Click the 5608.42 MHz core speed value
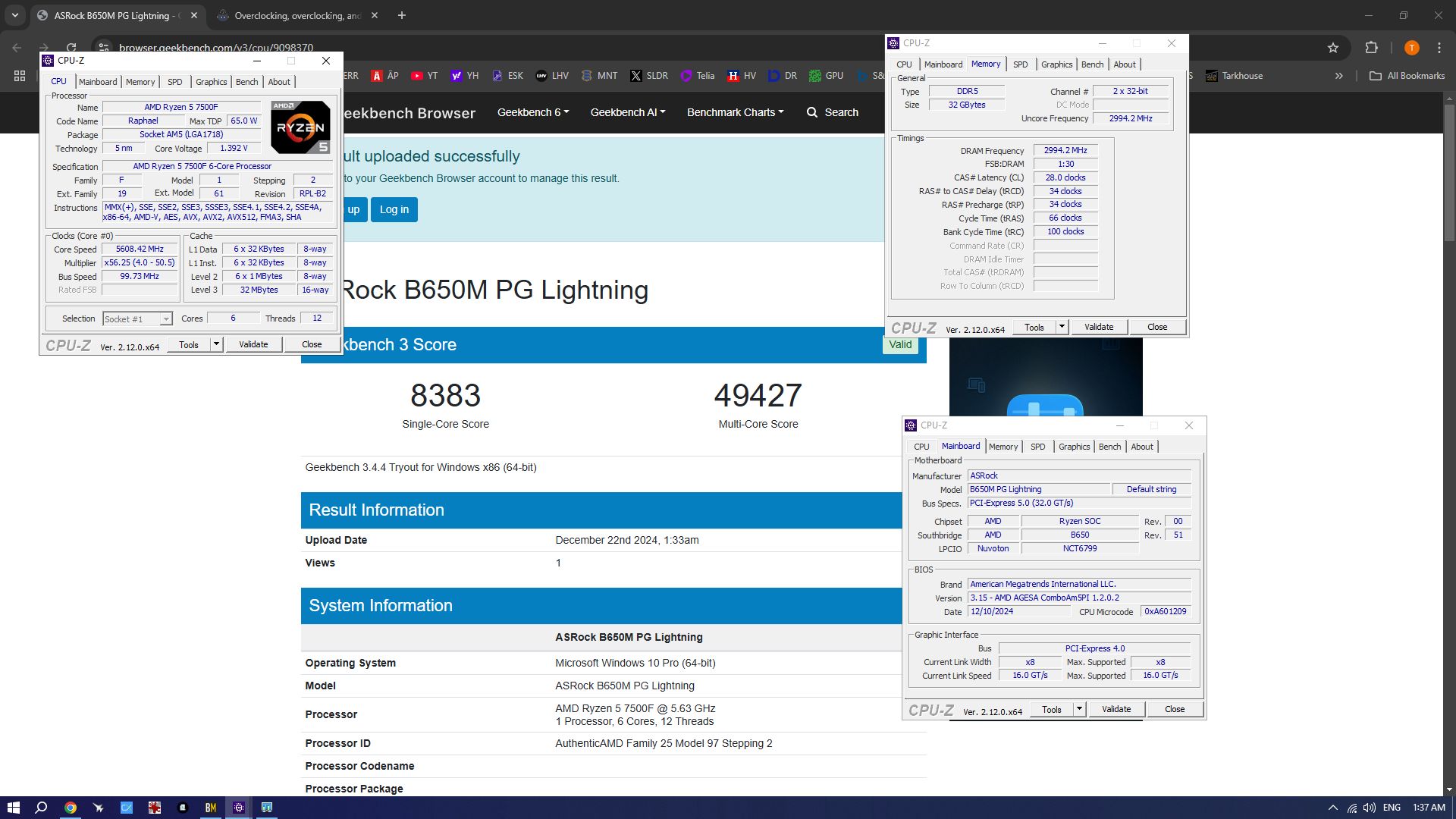1456x819 pixels. tap(140, 249)
